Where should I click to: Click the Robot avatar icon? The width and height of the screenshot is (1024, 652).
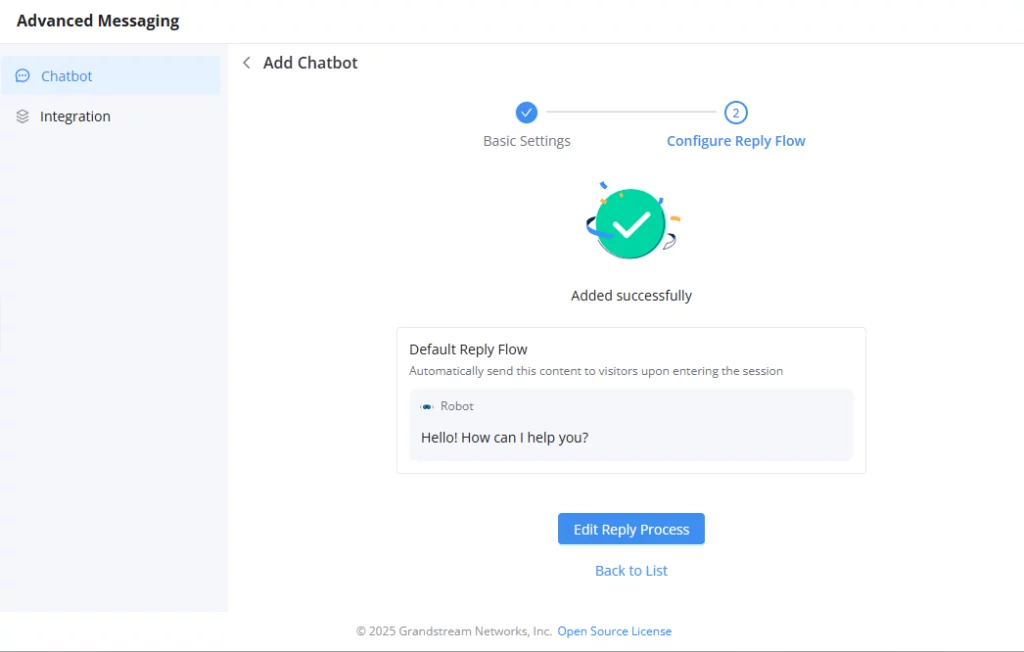[x=426, y=406]
